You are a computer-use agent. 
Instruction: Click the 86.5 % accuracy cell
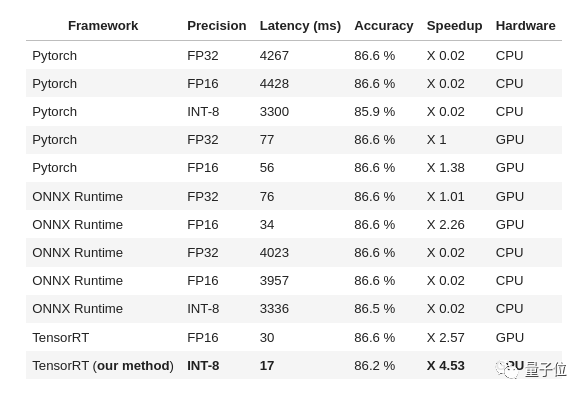(375, 308)
